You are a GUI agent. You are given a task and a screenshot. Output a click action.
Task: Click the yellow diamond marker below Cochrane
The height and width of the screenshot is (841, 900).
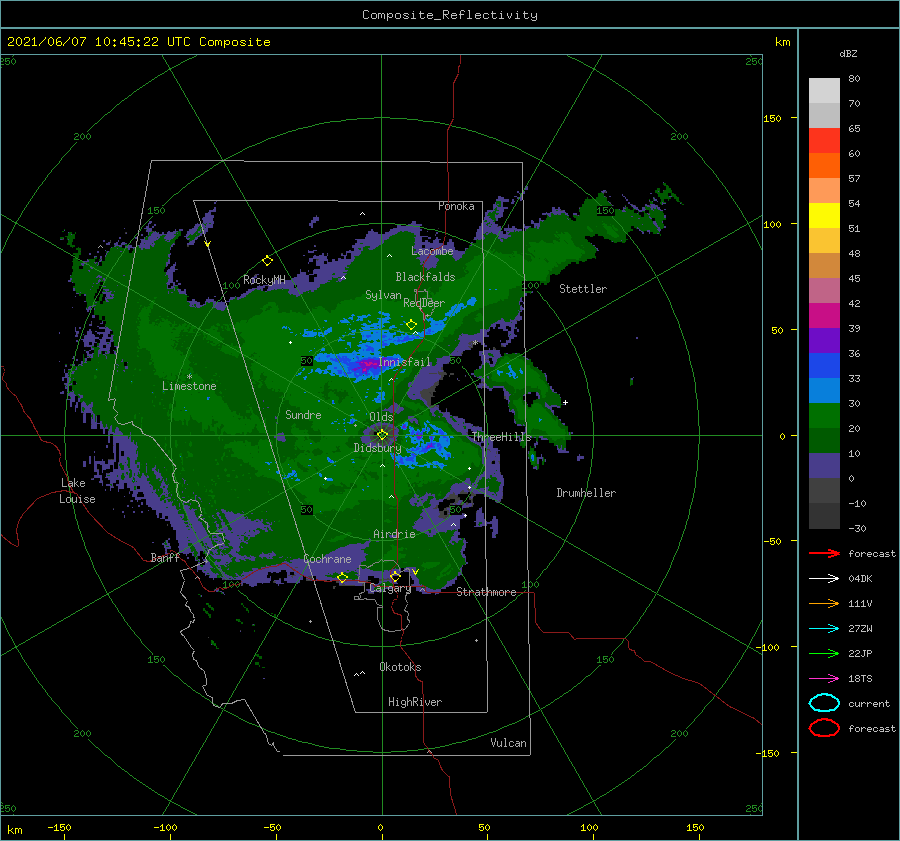[x=342, y=577]
